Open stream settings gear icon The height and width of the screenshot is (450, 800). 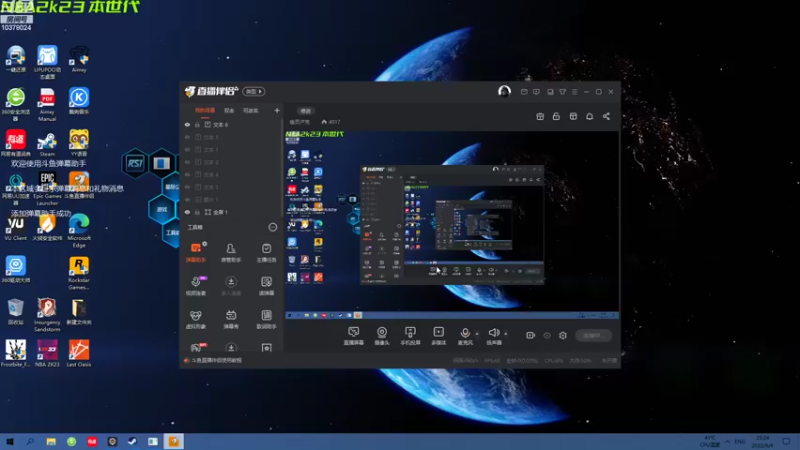click(x=563, y=335)
